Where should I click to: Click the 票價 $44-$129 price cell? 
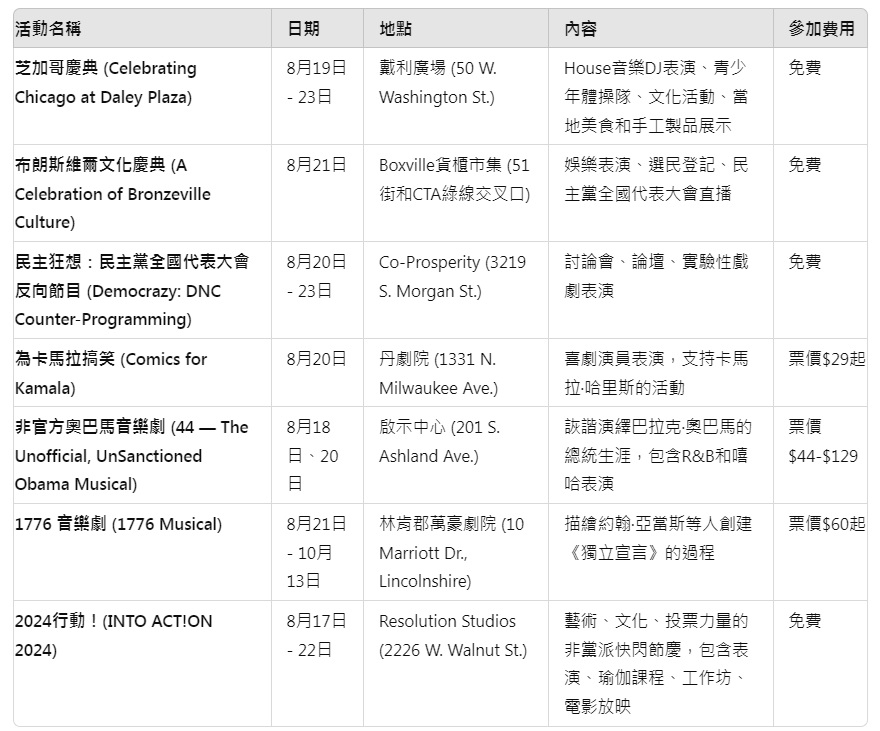(822, 441)
